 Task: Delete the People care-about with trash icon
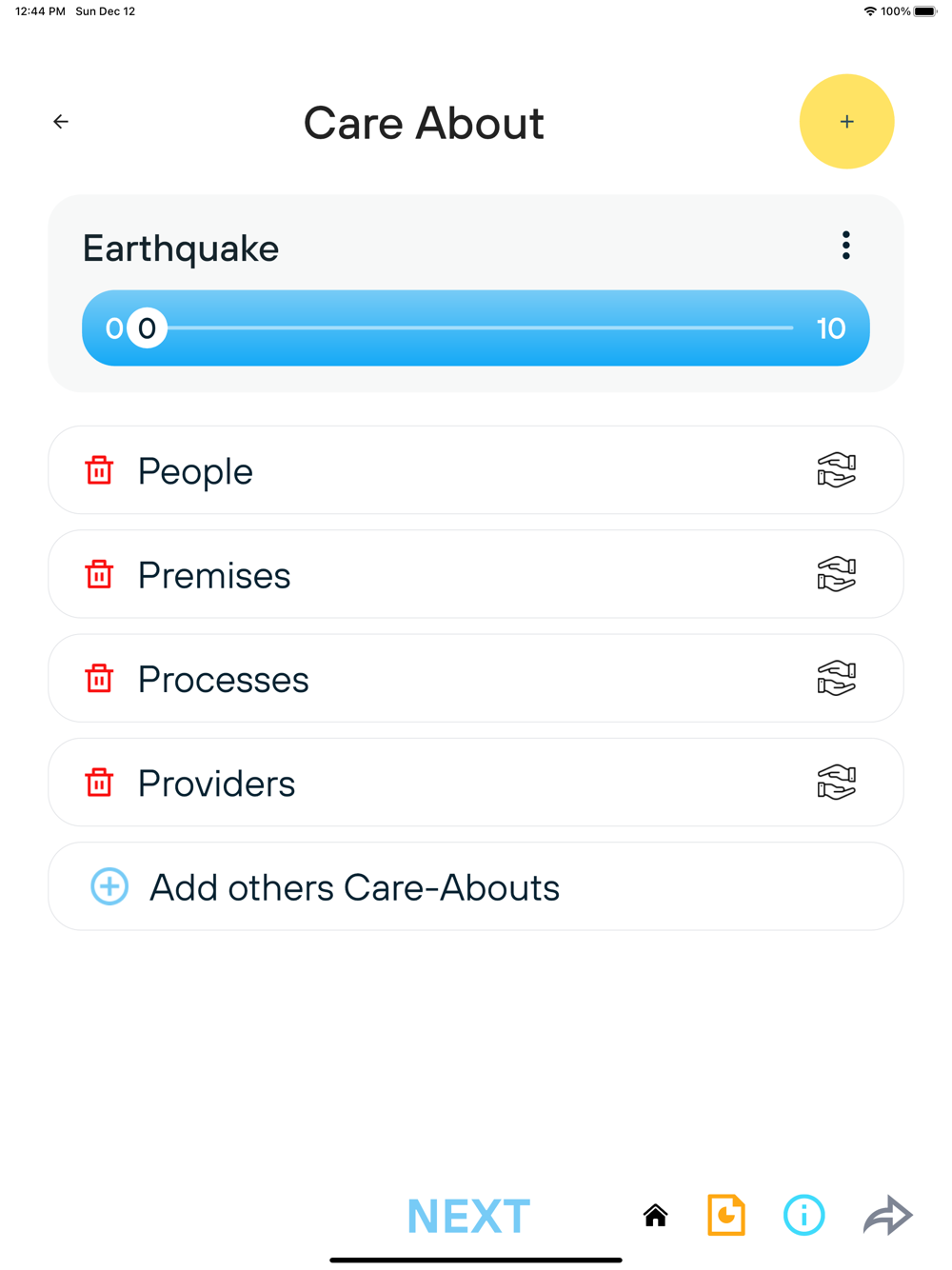coord(99,470)
